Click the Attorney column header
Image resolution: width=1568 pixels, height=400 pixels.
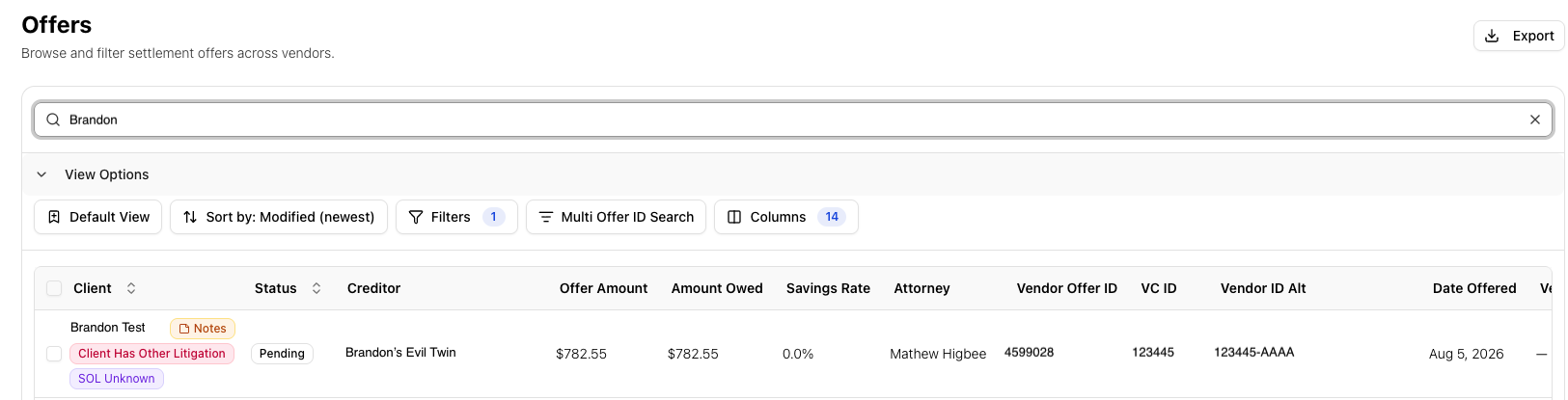[922, 288]
